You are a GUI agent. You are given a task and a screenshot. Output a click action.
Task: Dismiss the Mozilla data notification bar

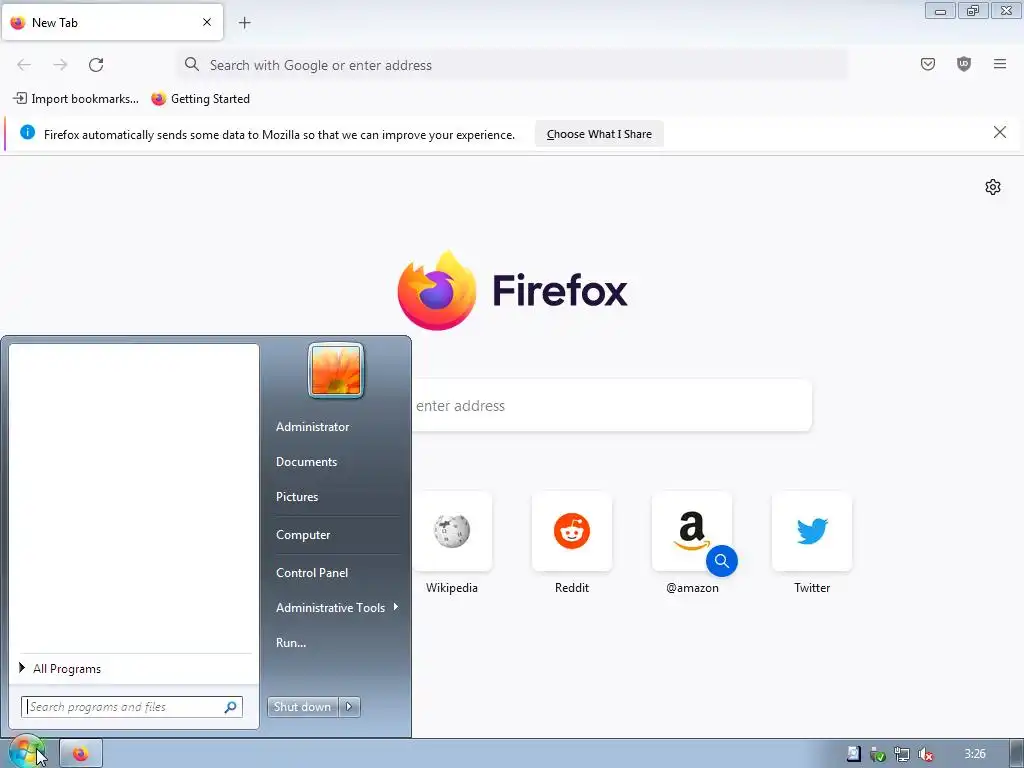pyautogui.click(x=999, y=133)
